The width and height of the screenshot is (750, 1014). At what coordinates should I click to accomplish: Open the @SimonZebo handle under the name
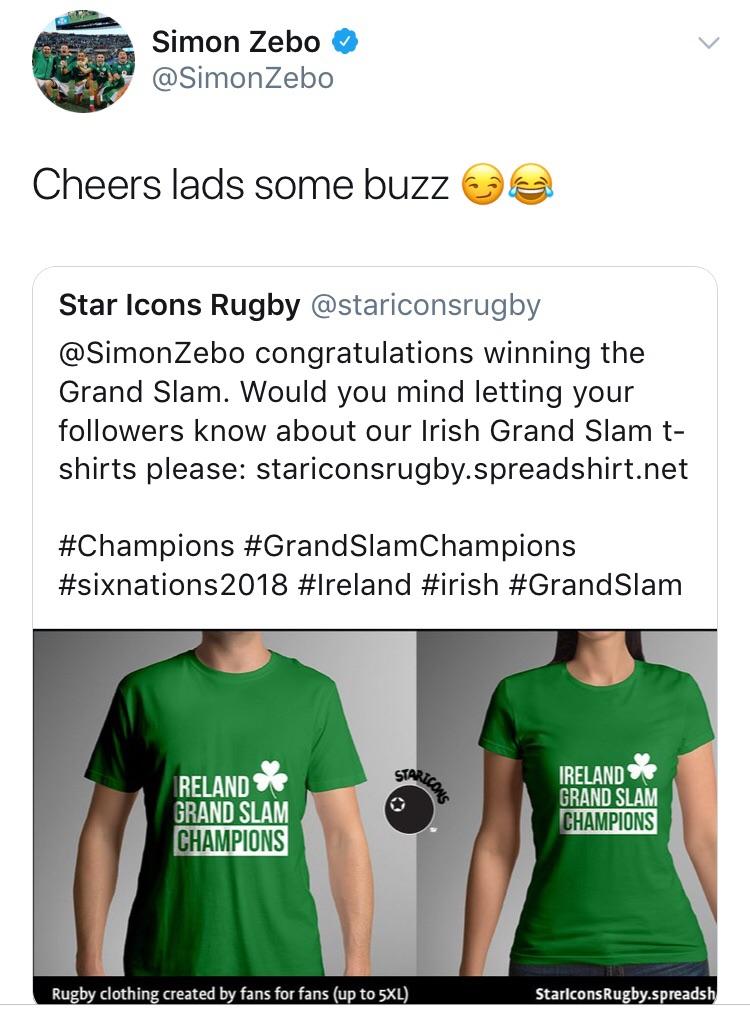(x=242, y=78)
